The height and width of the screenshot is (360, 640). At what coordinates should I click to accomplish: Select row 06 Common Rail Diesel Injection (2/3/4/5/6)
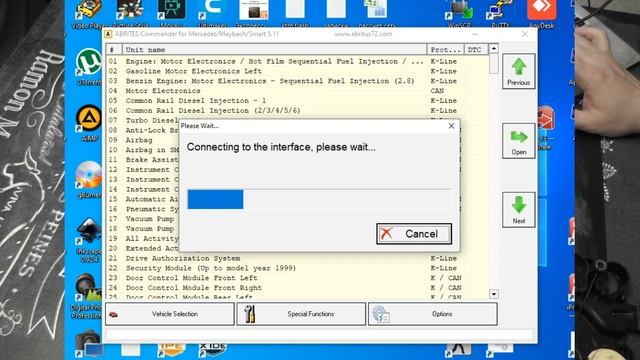click(297, 110)
